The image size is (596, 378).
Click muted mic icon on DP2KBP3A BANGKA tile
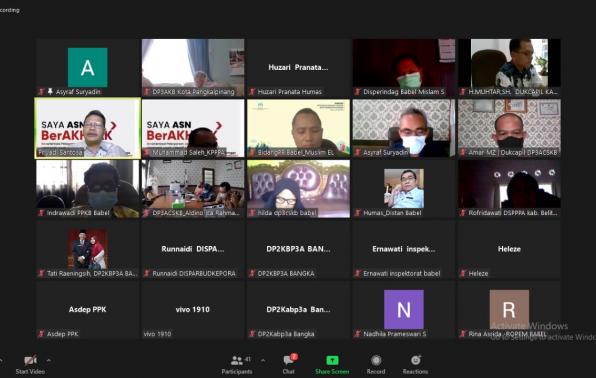pyautogui.click(x=252, y=273)
